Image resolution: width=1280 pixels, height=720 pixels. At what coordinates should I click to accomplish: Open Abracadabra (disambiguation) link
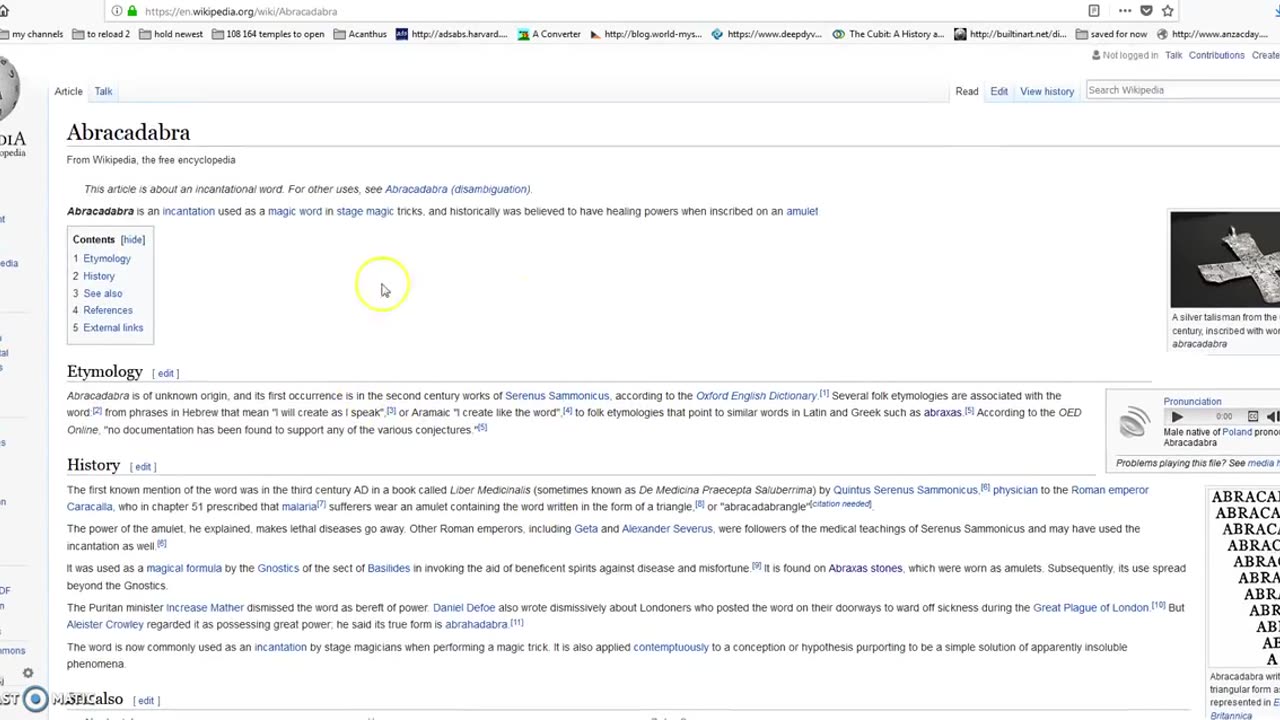click(x=457, y=189)
